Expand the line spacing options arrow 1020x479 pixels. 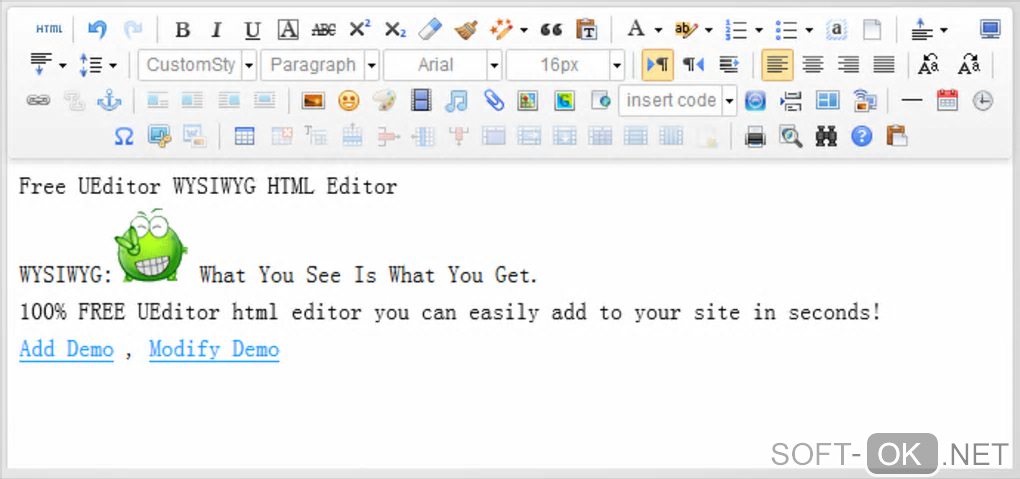[x=113, y=65]
